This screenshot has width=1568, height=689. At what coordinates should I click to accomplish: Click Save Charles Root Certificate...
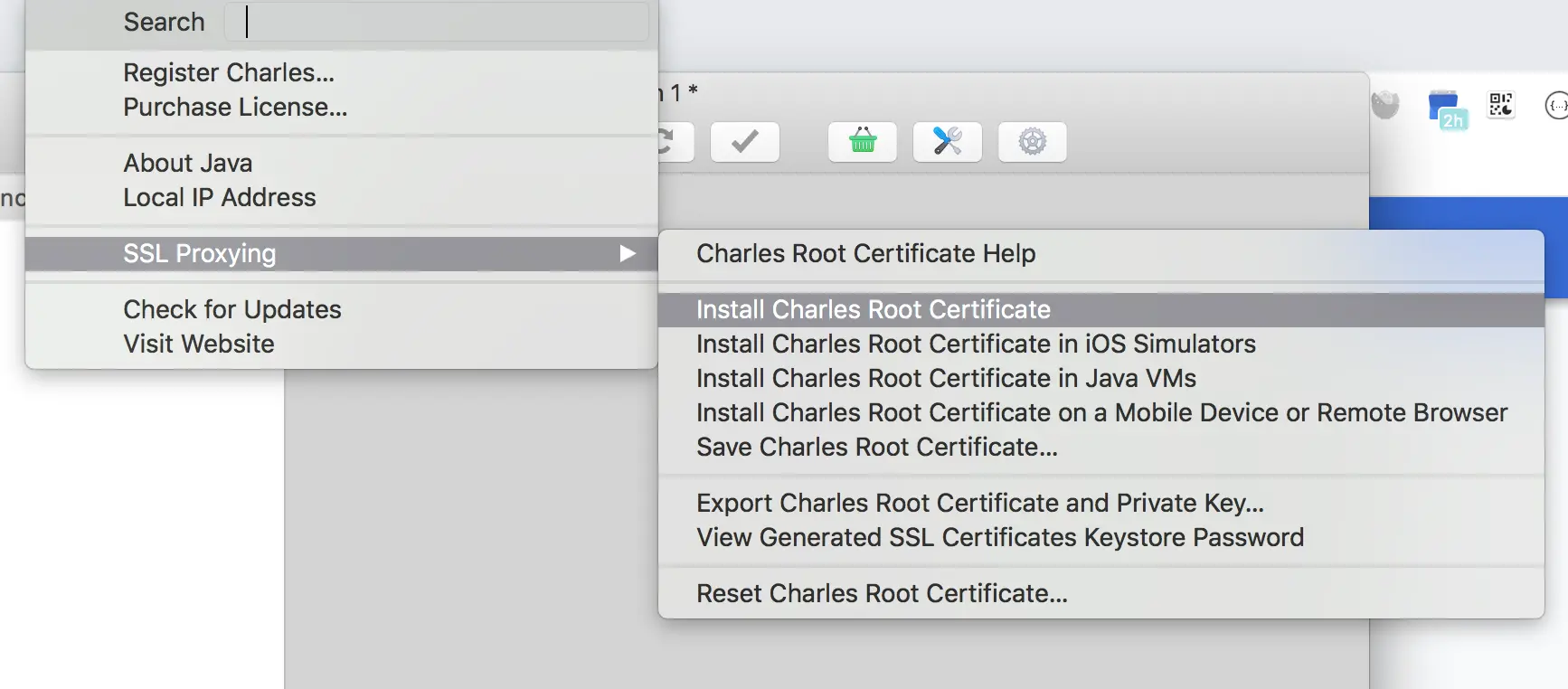(x=1101, y=447)
